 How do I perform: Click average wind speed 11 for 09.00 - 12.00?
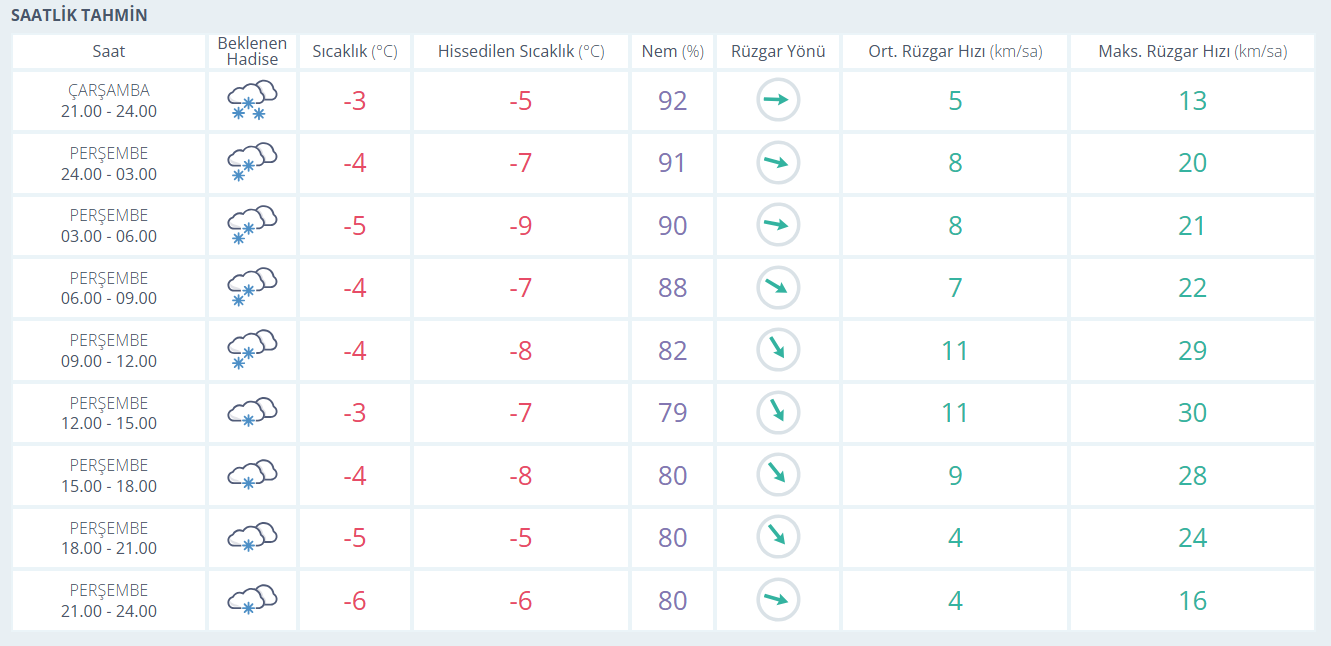[955, 351]
